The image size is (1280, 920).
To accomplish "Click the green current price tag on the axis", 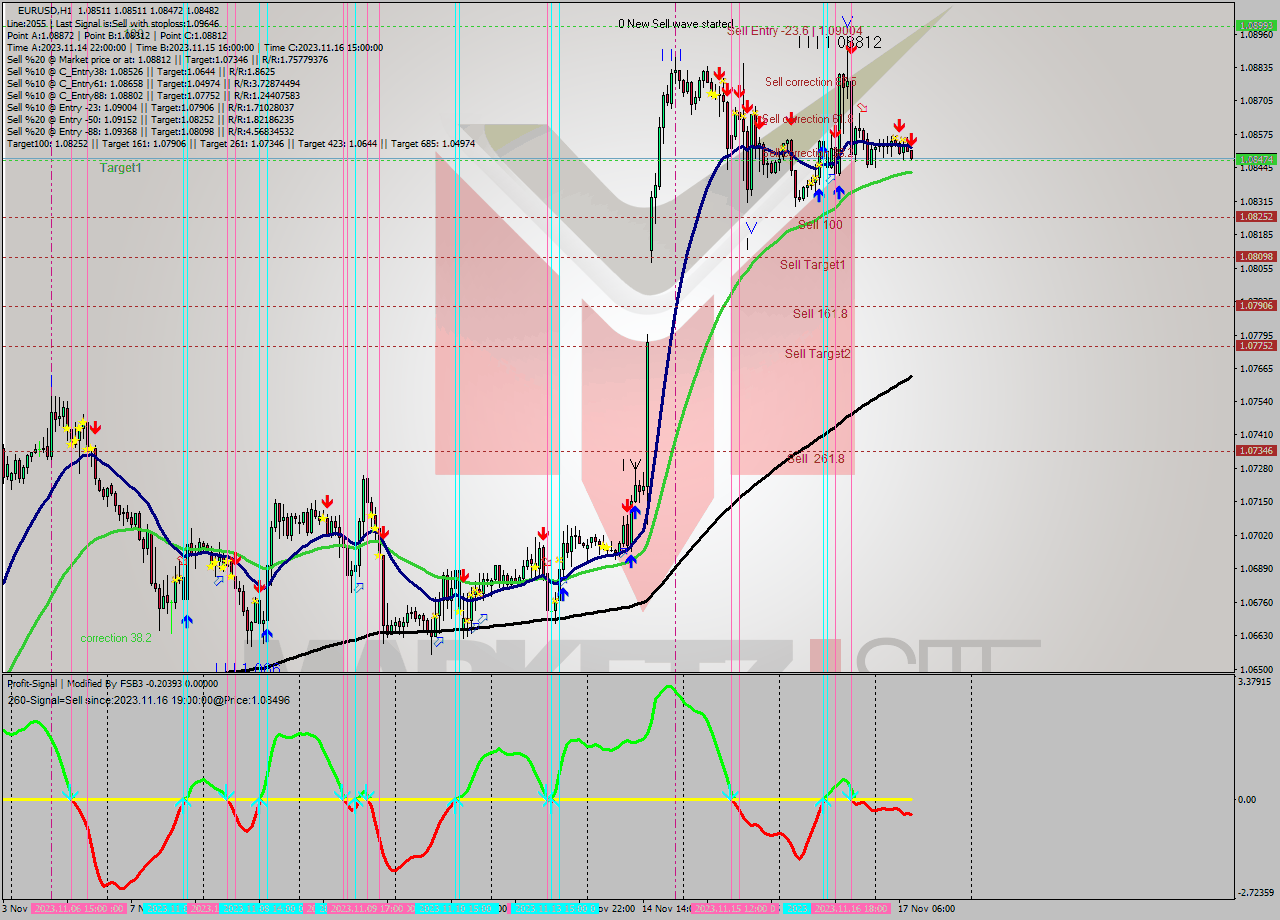I will (x=1256, y=159).
